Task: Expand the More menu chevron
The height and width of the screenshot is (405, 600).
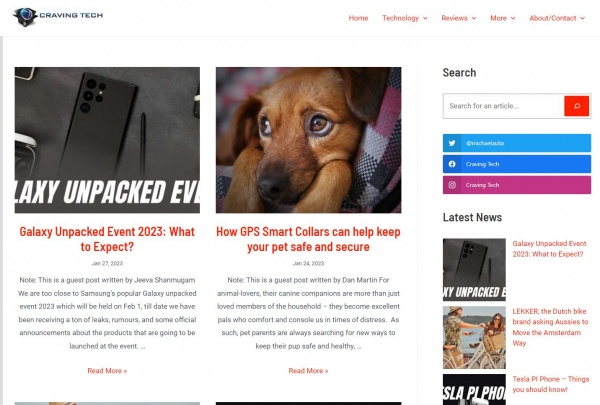Action: pyautogui.click(x=513, y=18)
